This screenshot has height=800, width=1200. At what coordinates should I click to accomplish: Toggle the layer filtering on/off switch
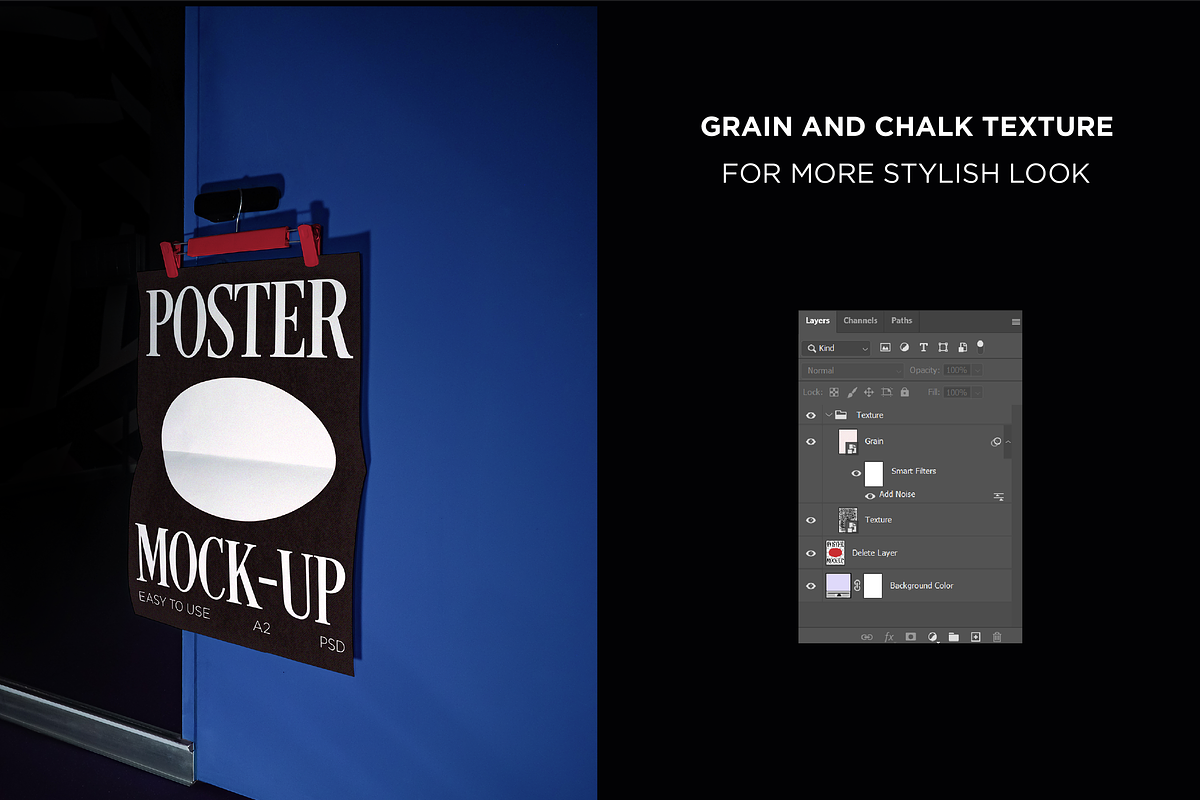pos(980,346)
